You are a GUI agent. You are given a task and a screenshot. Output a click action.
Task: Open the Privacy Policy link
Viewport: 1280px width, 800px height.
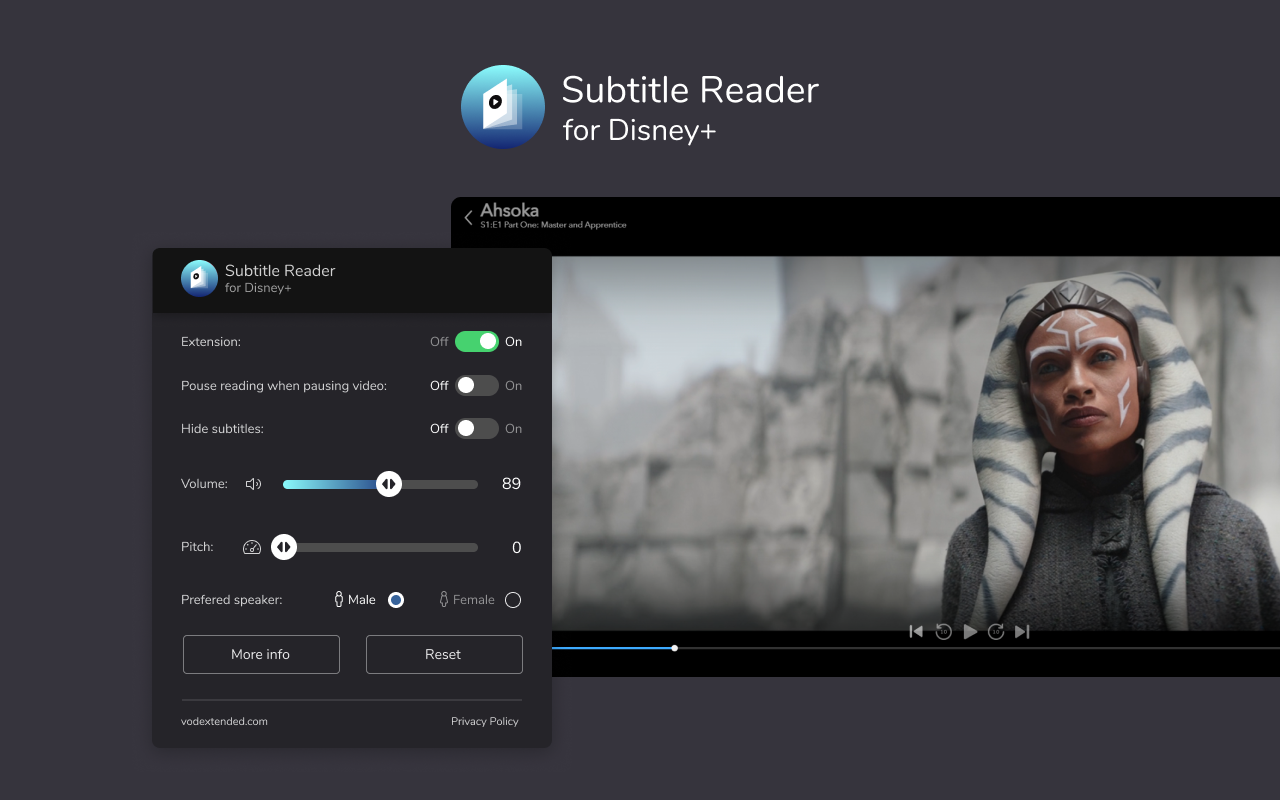pos(485,721)
